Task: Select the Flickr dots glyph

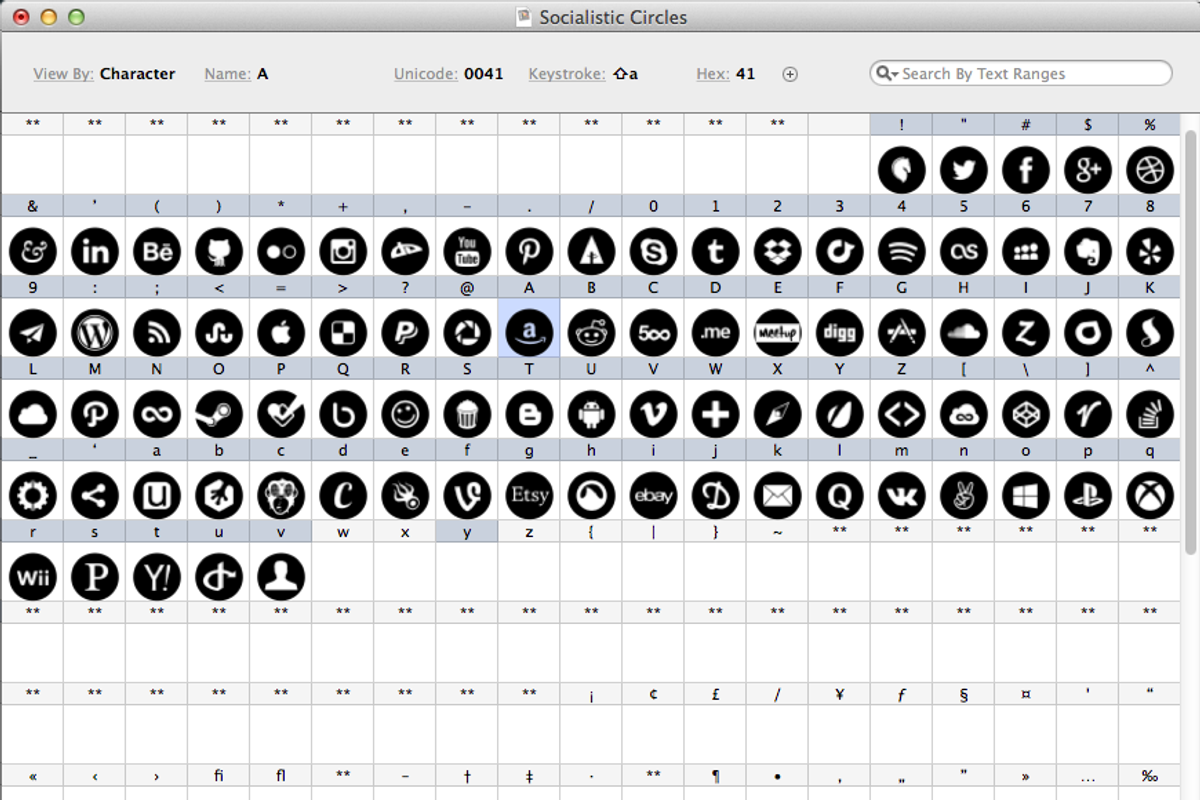Action: pos(281,252)
